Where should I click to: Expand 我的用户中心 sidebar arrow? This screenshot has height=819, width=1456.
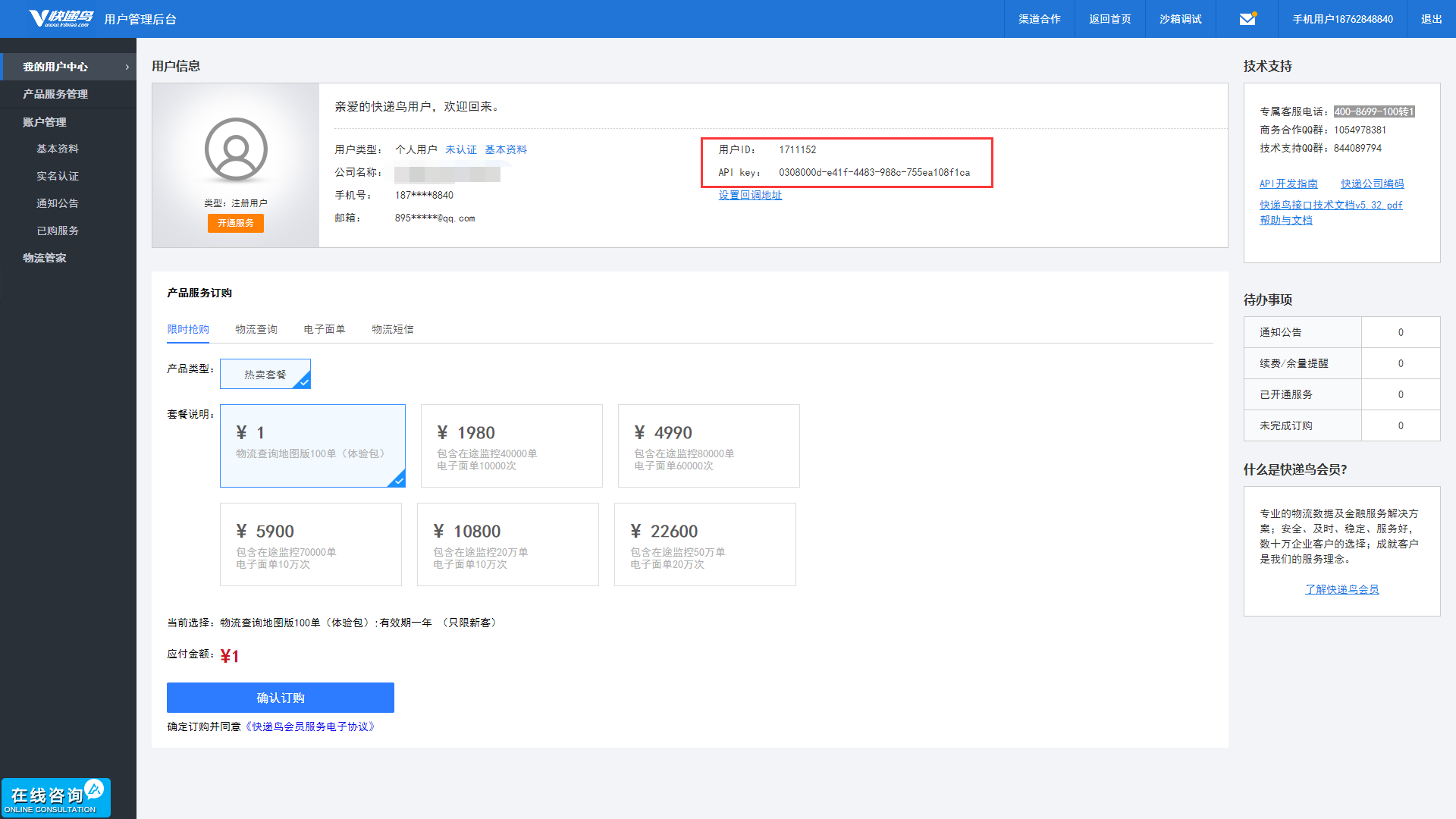click(127, 67)
